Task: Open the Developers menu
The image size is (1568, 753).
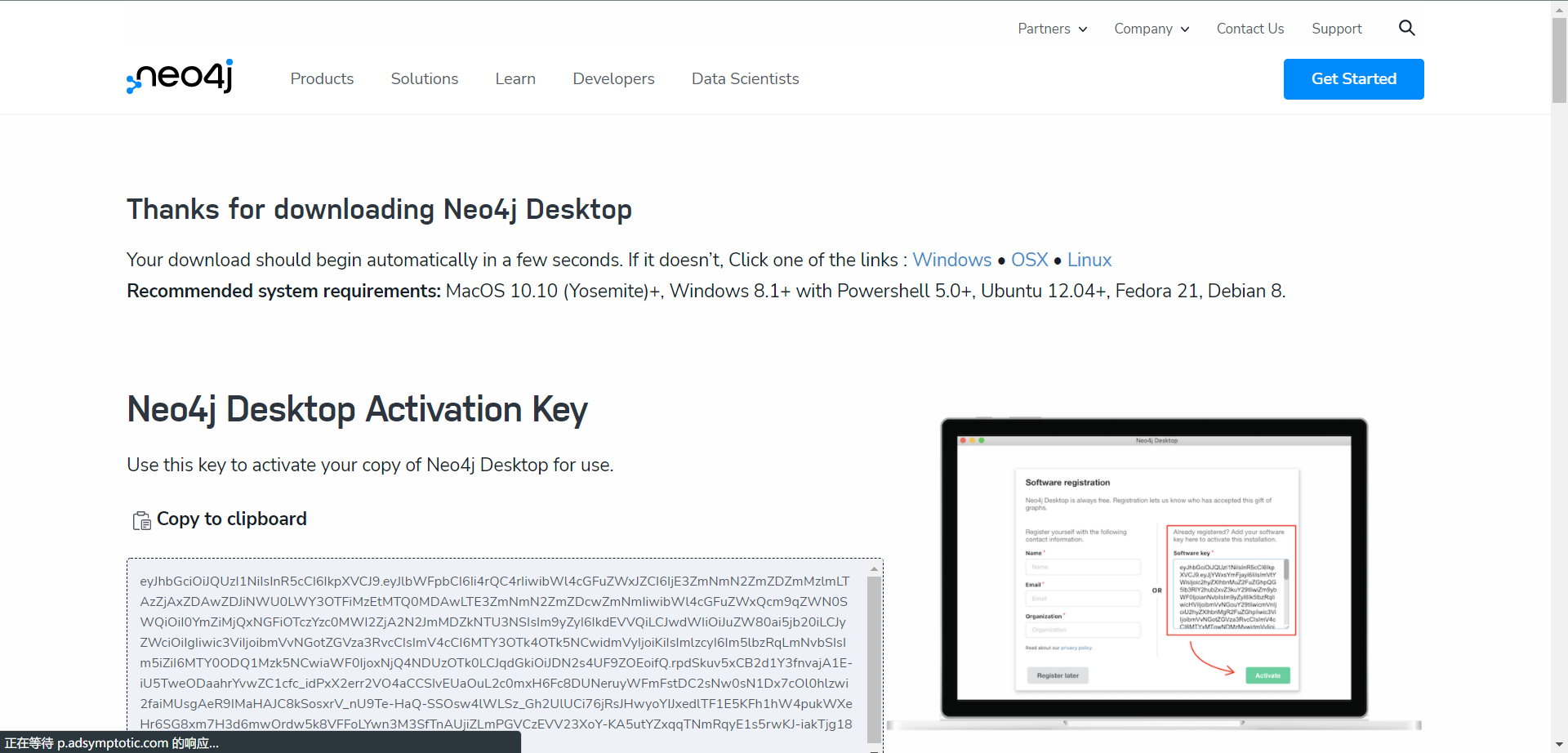Action: pyautogui.click(x=613, y=78)
